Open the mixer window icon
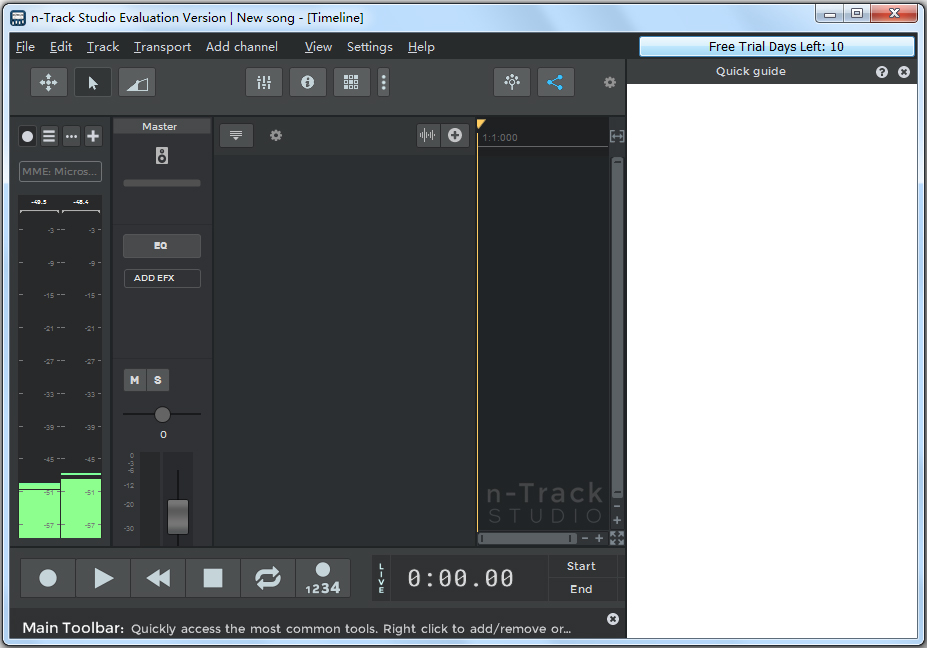The width and height of the screenshot is (927, 648). pos(264,82)
